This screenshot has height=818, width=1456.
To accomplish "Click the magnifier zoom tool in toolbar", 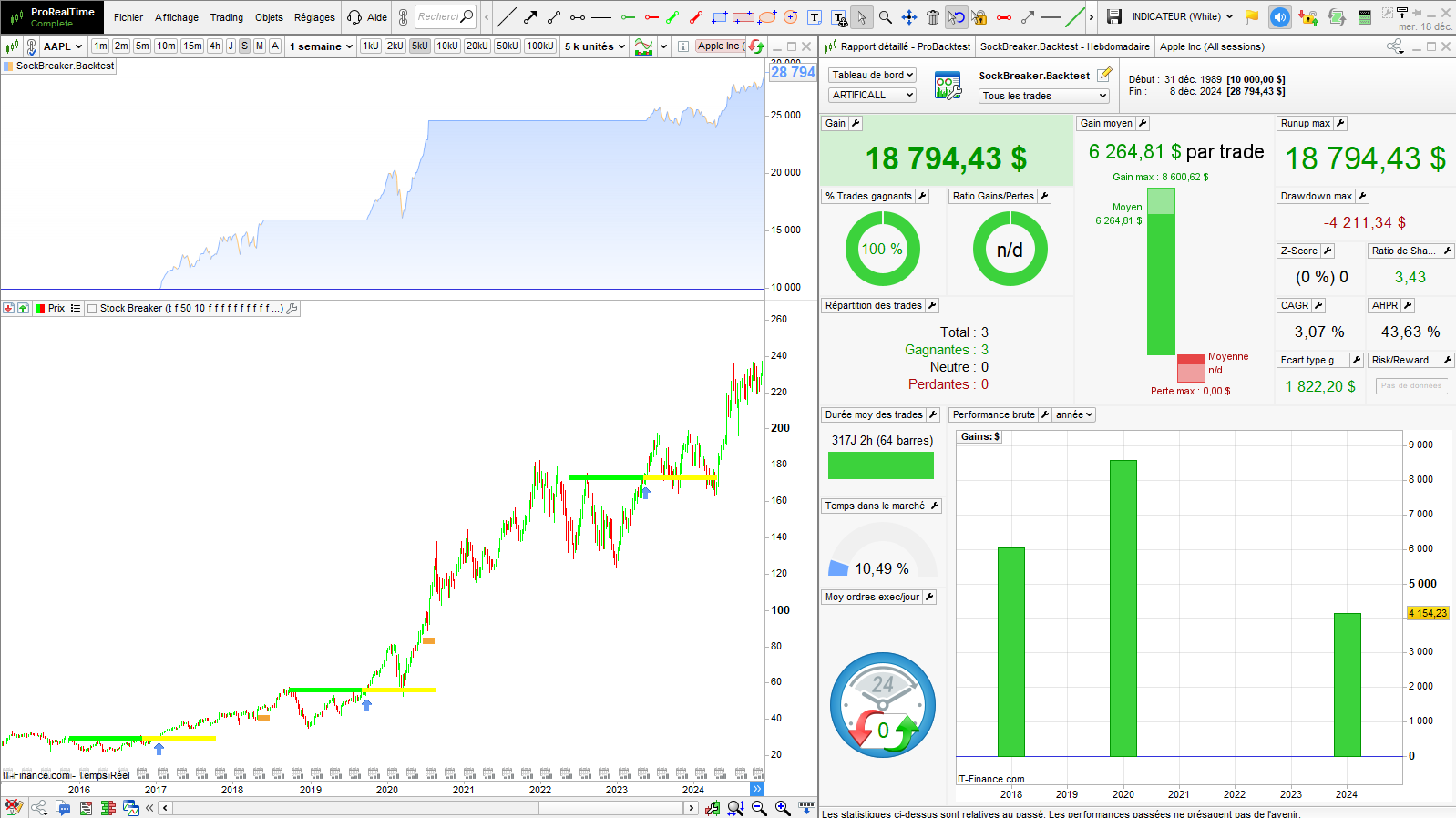I will [885, 17].
